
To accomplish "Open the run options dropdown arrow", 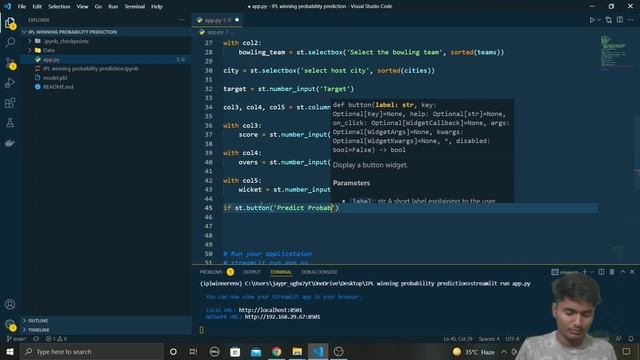I will click(599, 20).
